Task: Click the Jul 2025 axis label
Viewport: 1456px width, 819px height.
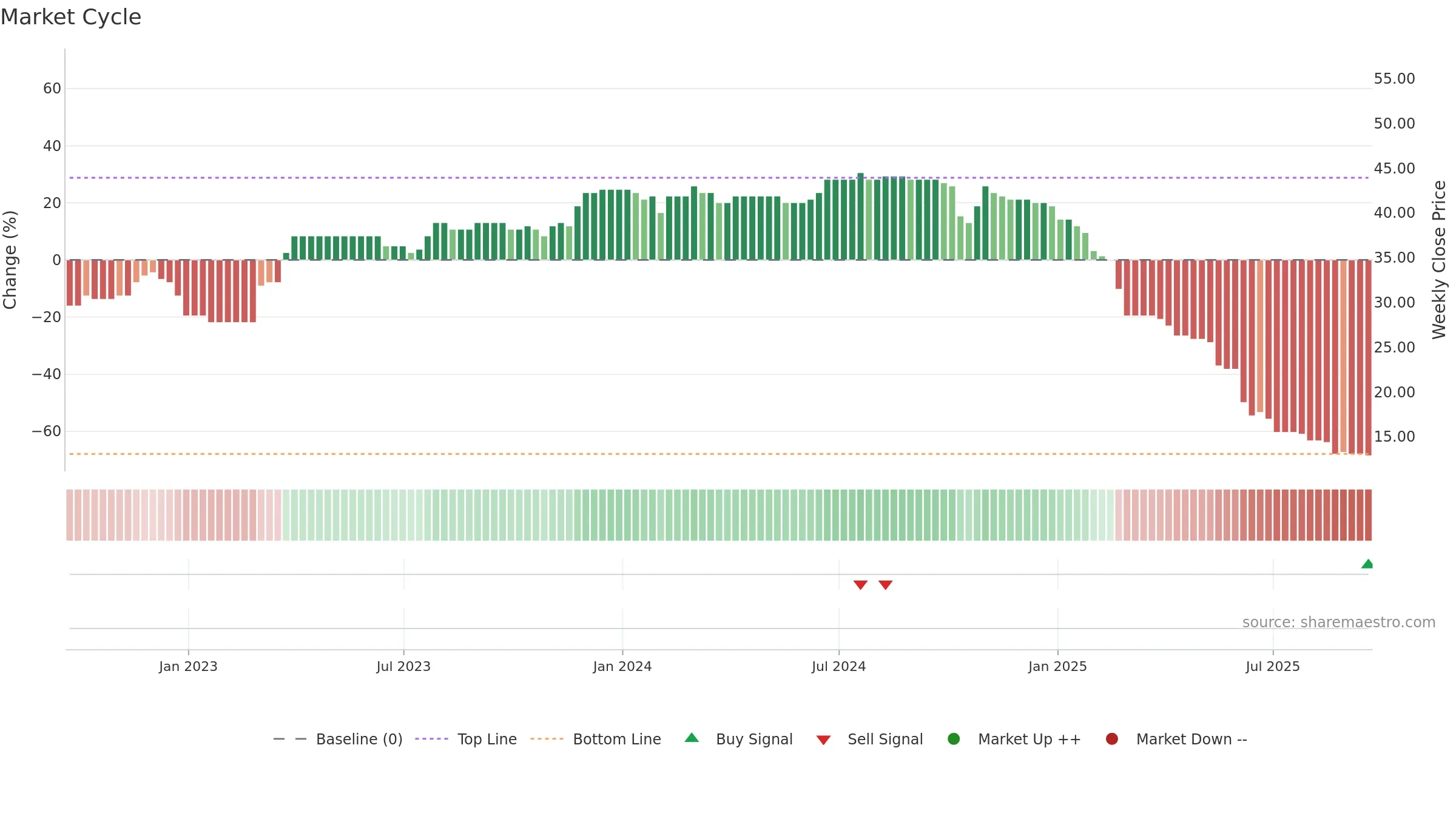Action: [x=1273, y=666]
